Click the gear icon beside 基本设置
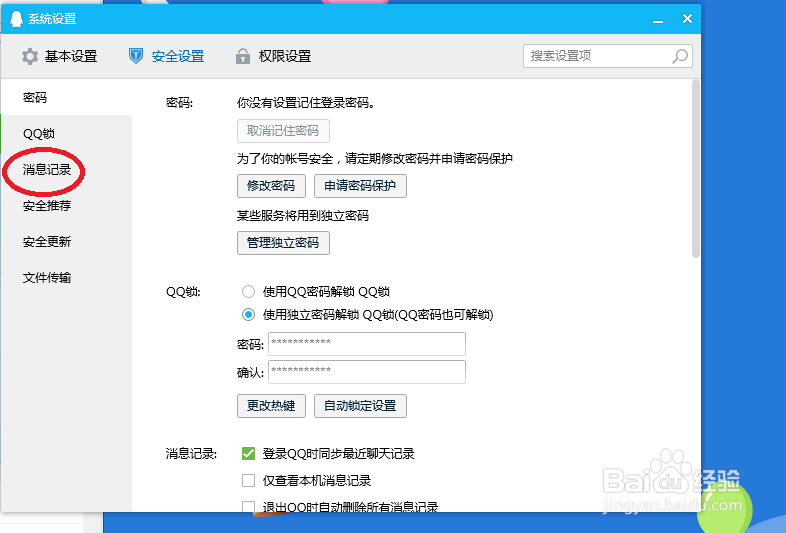 click(30, 56)
